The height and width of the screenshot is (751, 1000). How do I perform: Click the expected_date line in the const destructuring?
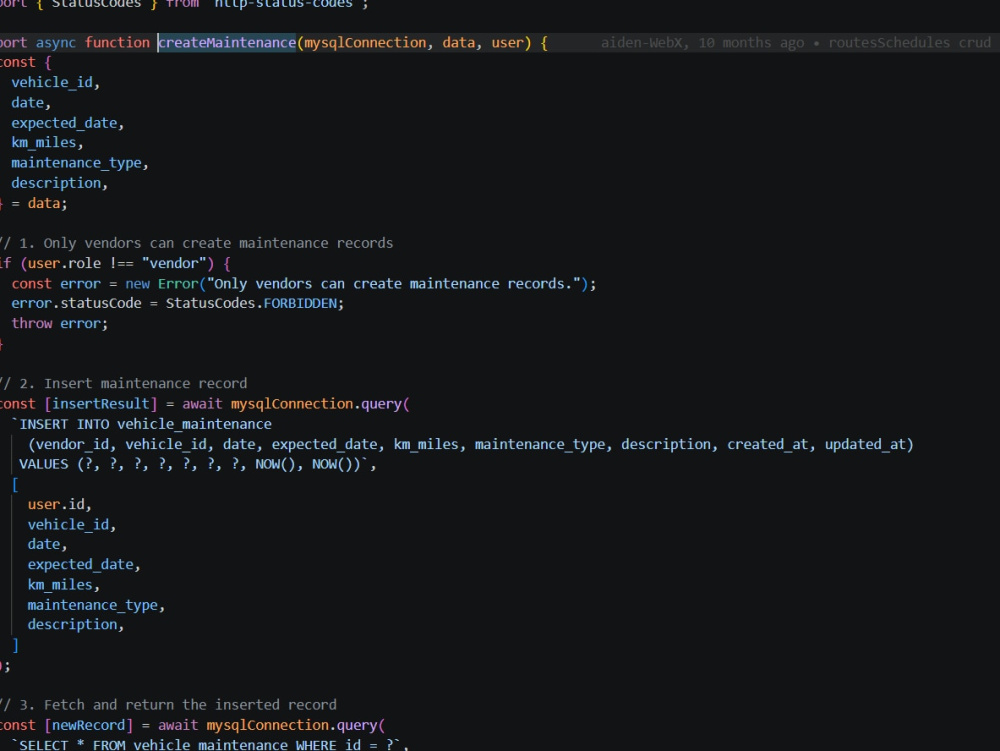pos(67,123)
